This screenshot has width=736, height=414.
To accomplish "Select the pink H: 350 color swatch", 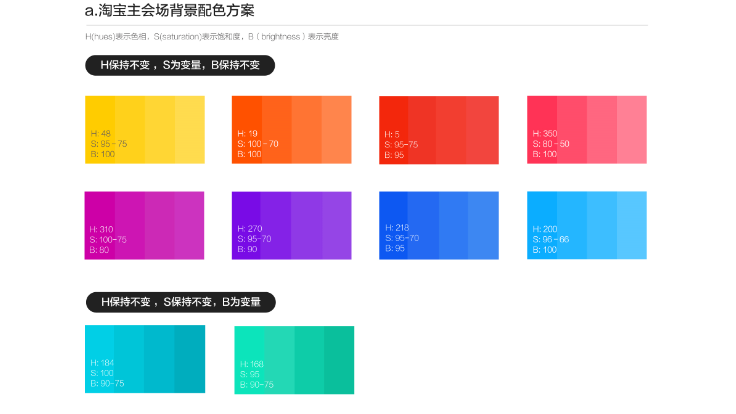I will pos(587,130).
